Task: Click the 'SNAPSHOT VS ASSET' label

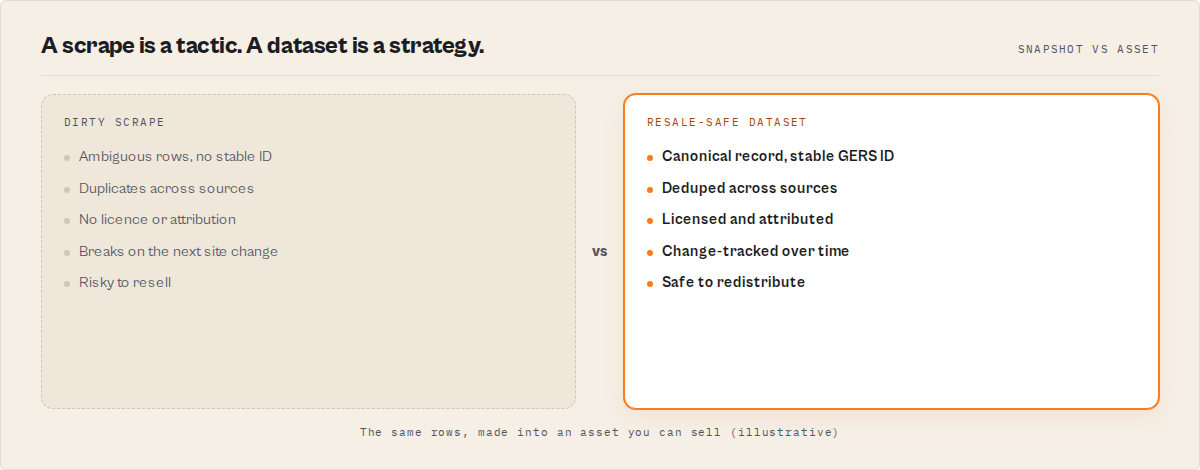Action: click(x=1088, y=49)
